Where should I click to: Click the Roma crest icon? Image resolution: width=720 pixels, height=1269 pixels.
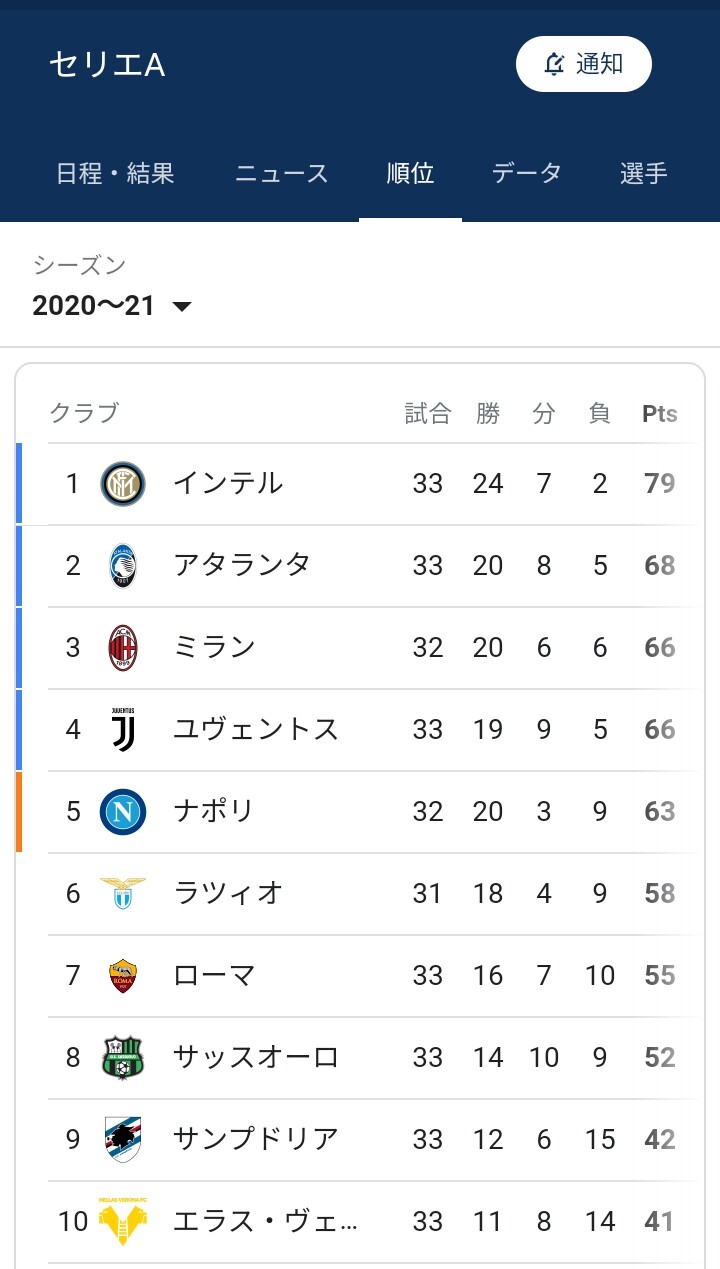click(123, 975)
